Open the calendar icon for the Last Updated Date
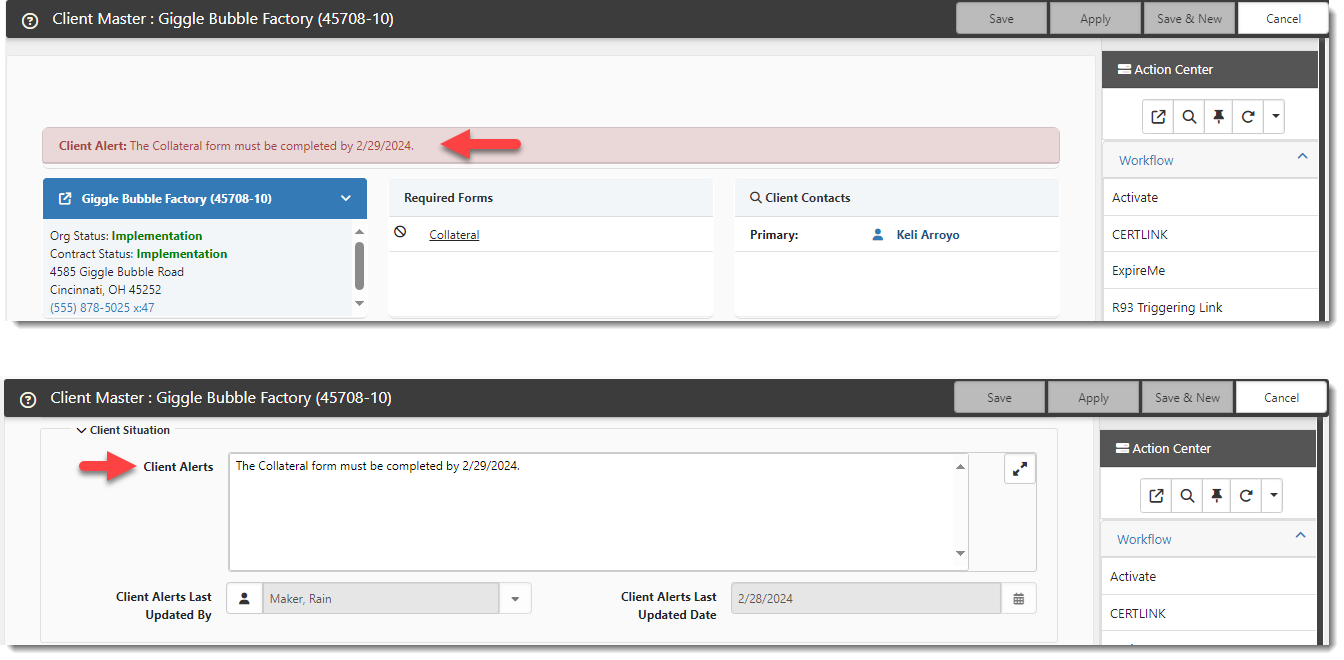This screenshot has width=1344, height=660. 1018,599
